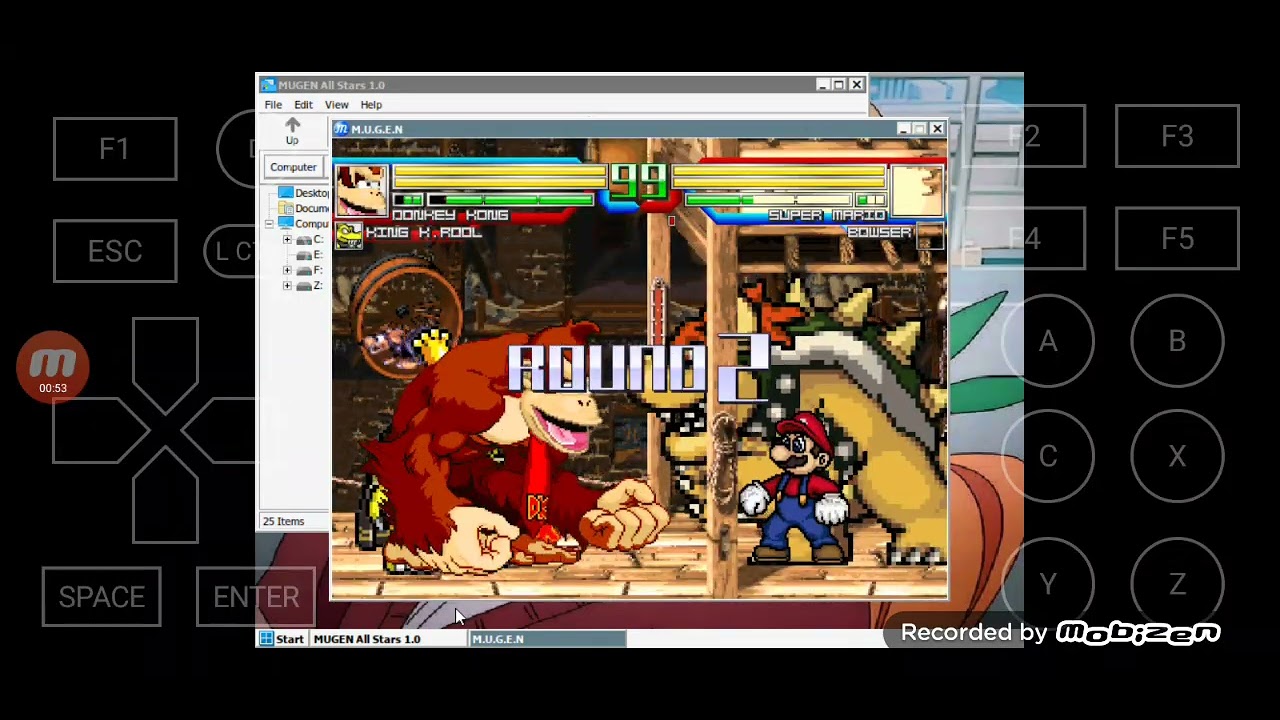Image resolution: width=1280 pixels, height=720 pixels.
Task: Tap the round Y gamepad button
Action: pyautogui.click(x=1047, y=584)
